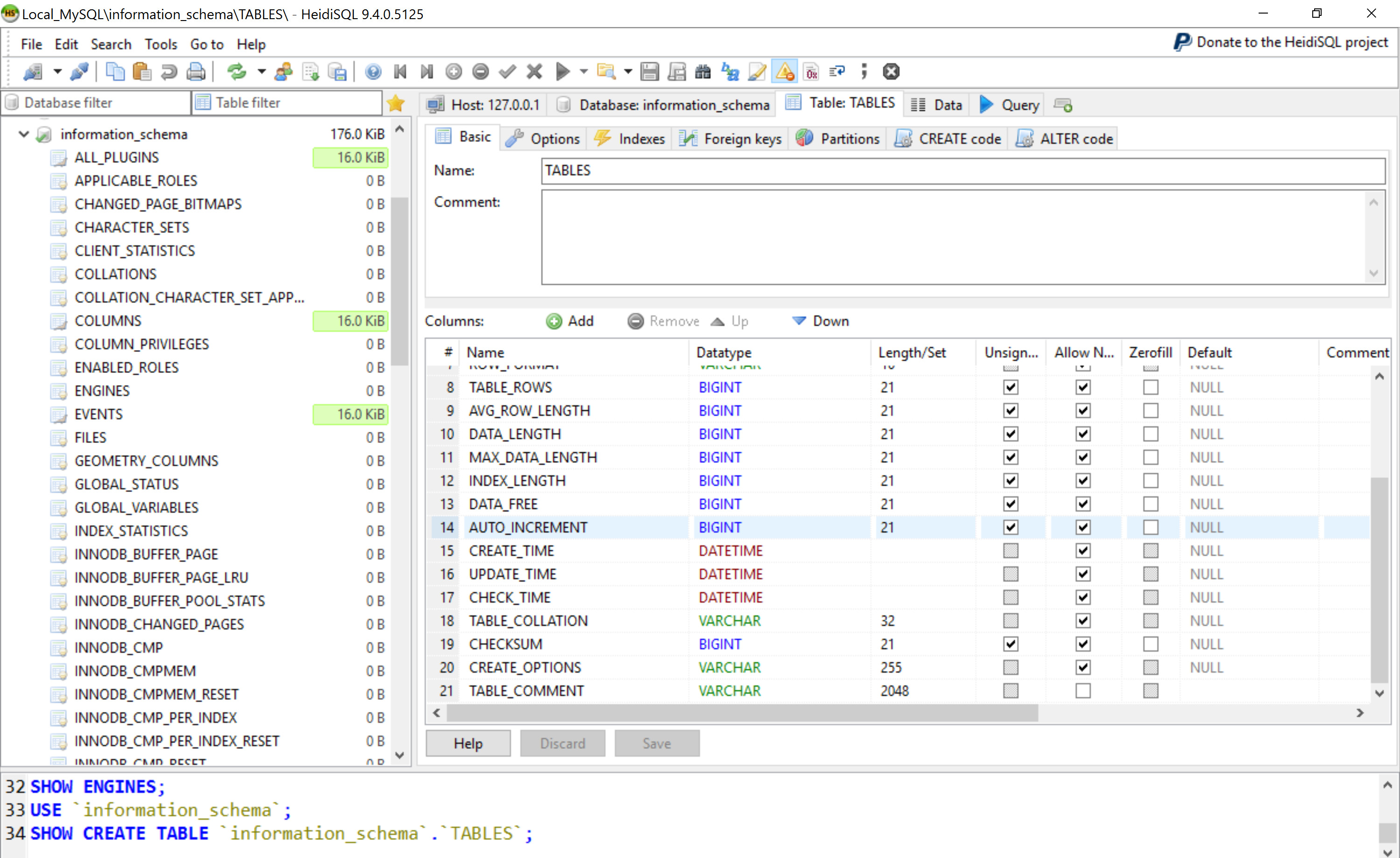The image size is (1400, 858).
Task: Click the Save floppy disk icon
Action: coord(650,71)
